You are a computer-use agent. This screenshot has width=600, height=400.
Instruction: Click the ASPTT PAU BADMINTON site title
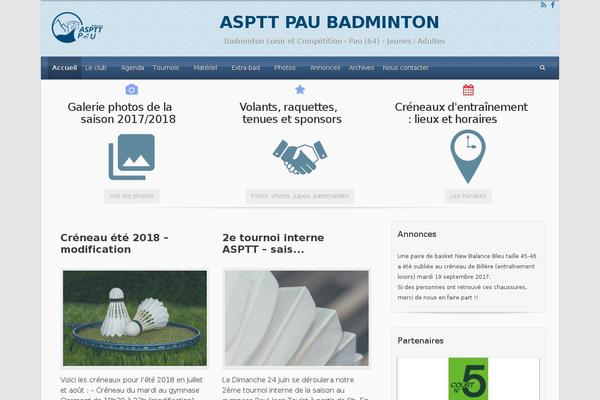[329, 22]
